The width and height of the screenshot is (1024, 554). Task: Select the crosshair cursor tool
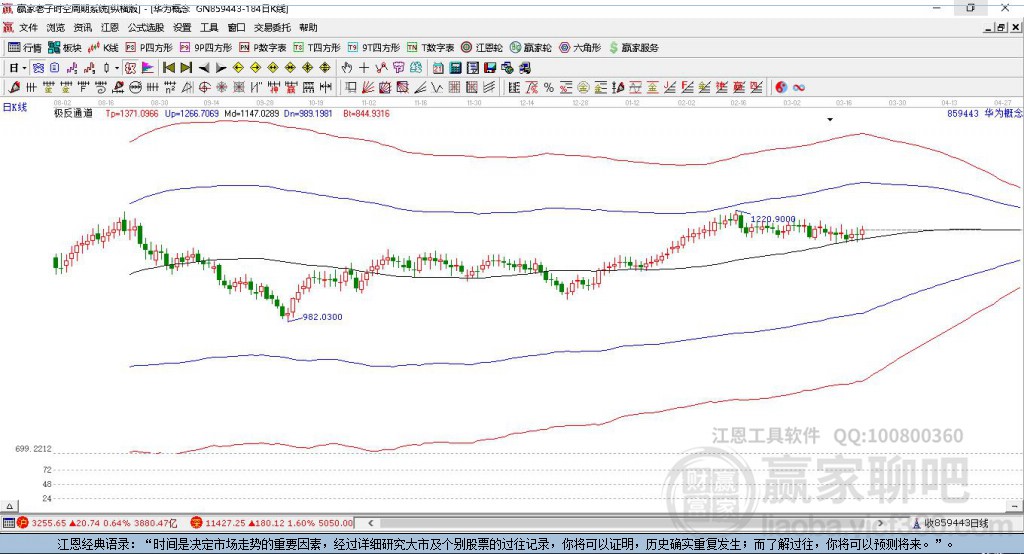click(364, 68)
